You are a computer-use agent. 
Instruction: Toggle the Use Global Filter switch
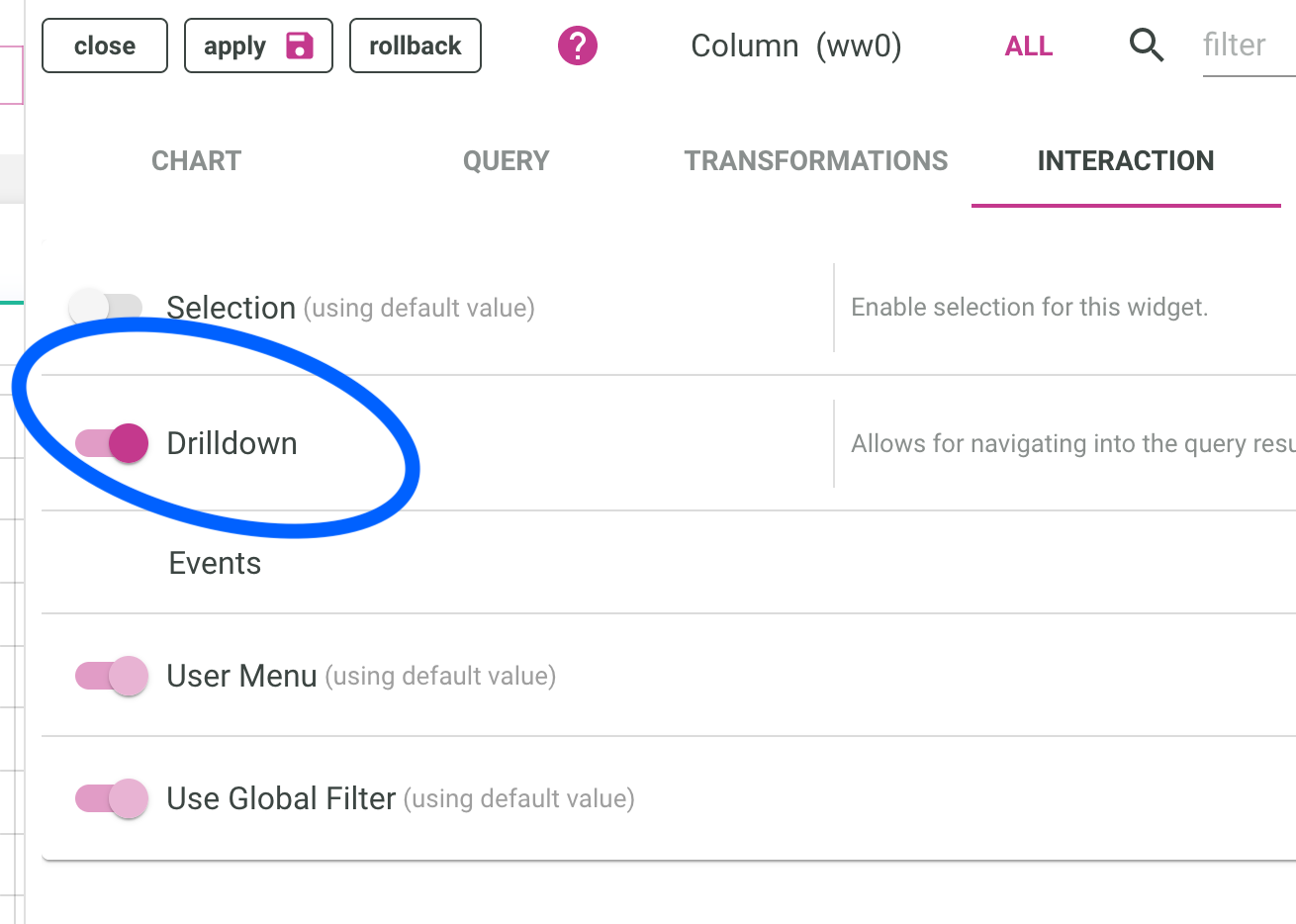(x=112, y=798)
